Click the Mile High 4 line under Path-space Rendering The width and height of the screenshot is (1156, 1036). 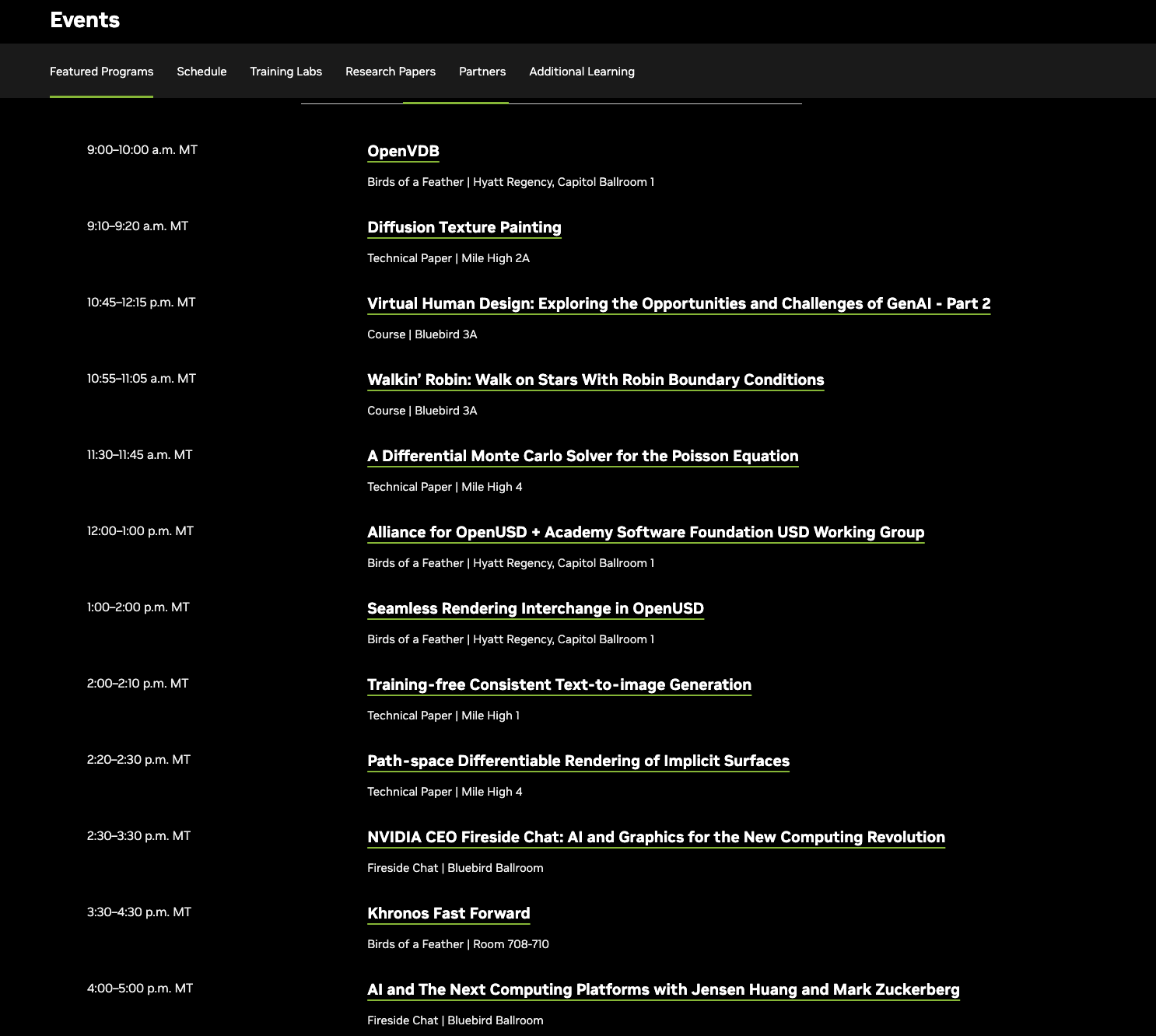coord(445,792)
